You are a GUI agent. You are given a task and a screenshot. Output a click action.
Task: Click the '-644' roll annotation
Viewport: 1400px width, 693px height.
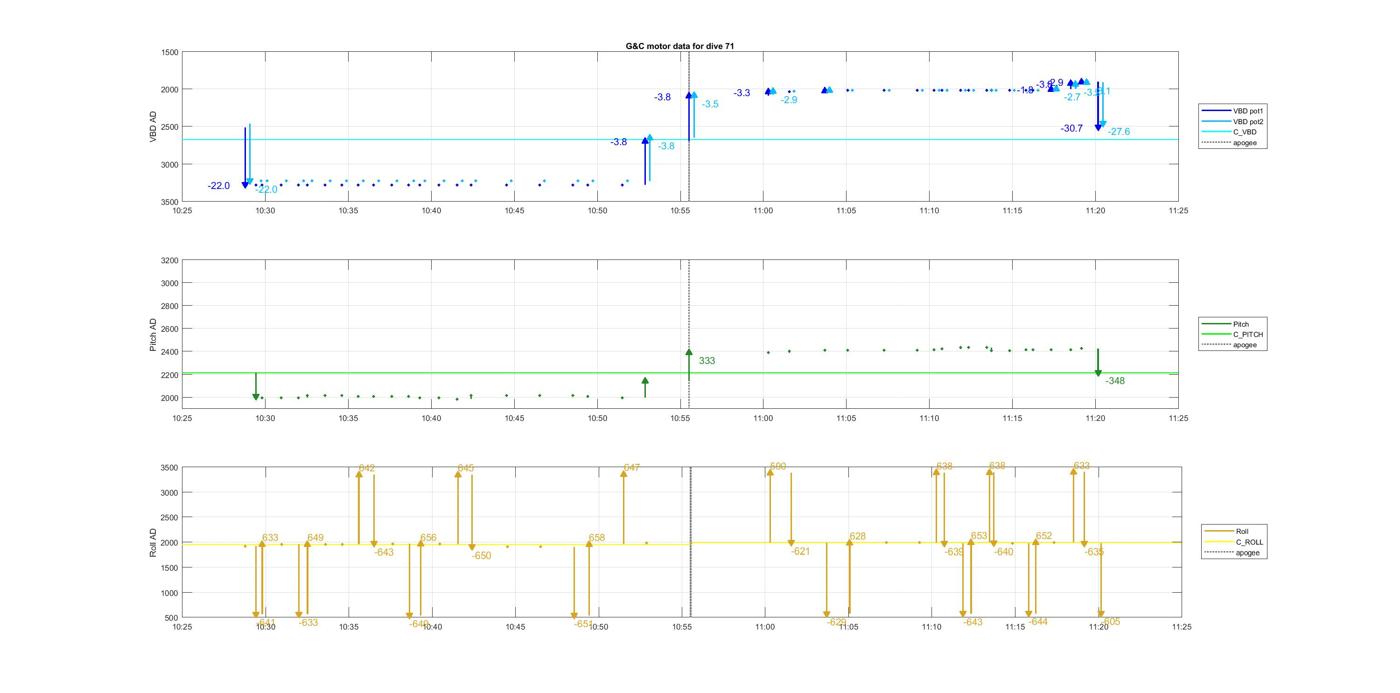[1038, 622]
